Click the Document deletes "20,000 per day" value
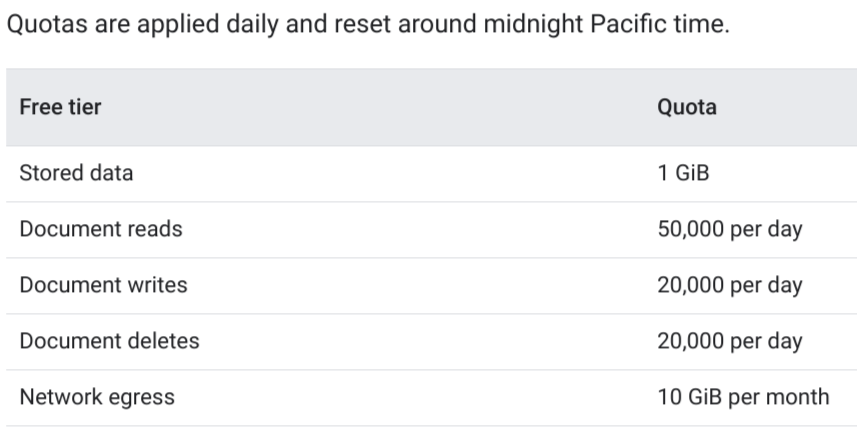This screenshot has height=441, width=857. pyautogui.click(x=729, y=341)
